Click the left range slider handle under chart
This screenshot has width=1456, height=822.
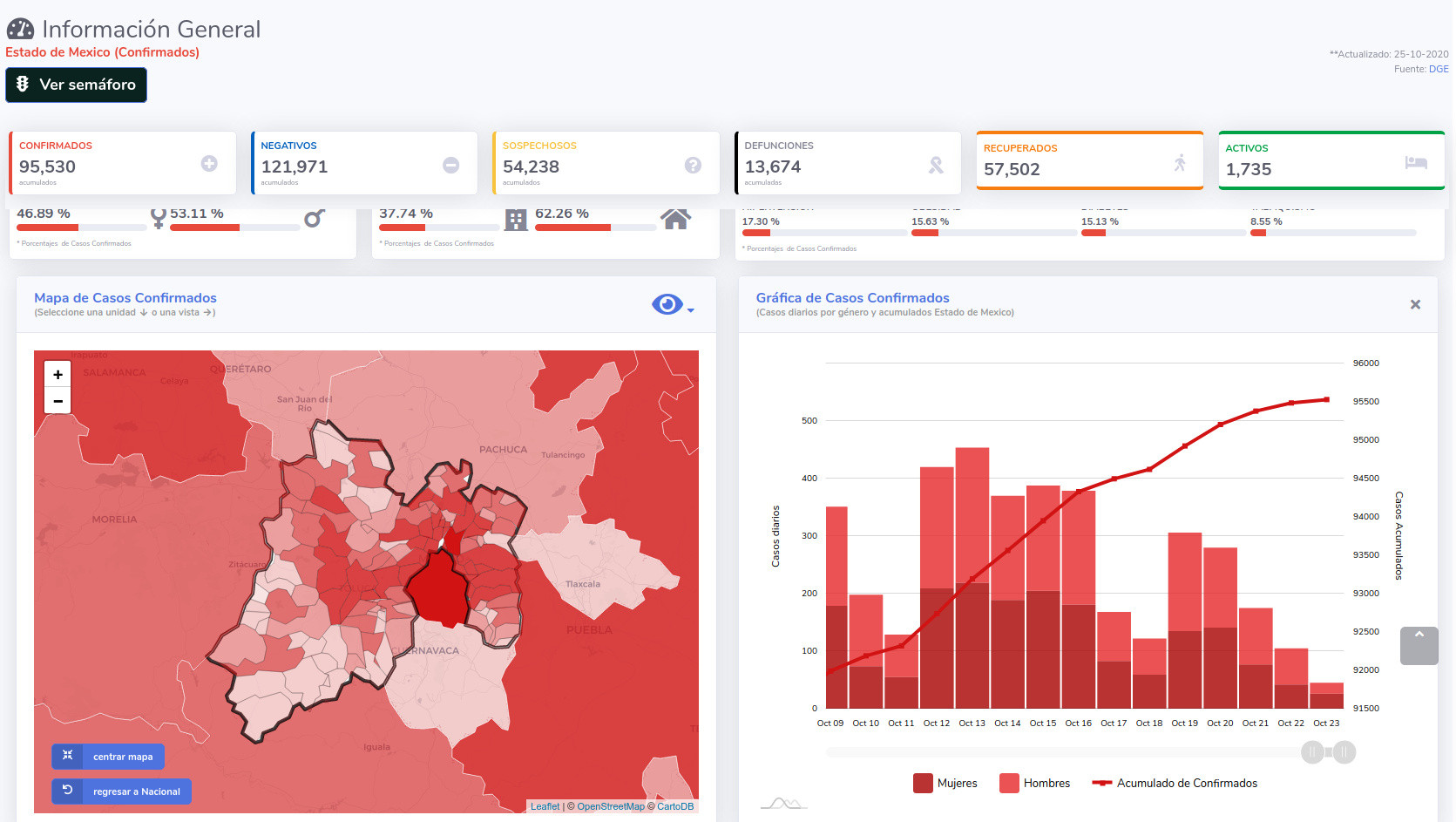tap(1312, 752)
